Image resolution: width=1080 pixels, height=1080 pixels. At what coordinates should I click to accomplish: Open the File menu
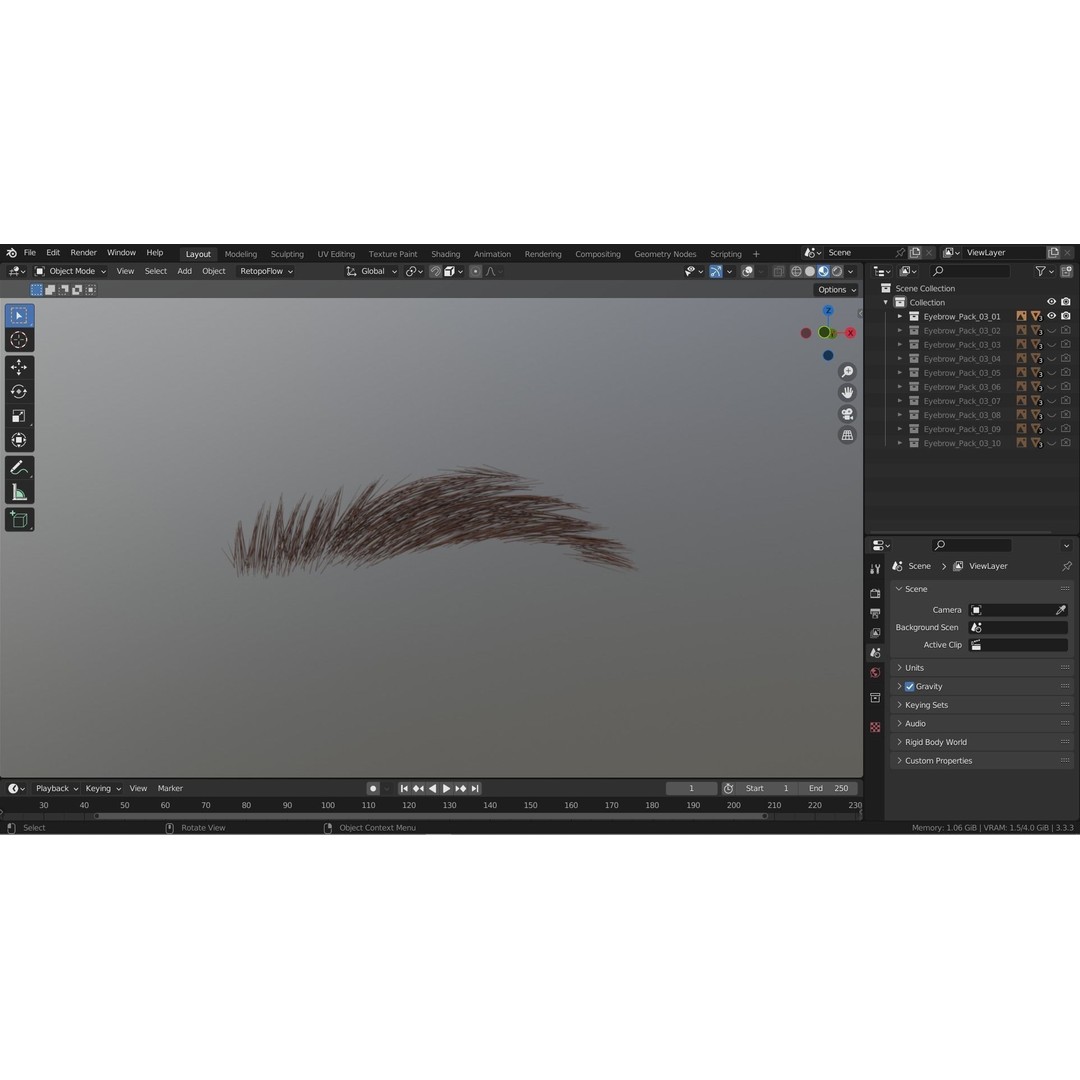(x=30, y=253)
